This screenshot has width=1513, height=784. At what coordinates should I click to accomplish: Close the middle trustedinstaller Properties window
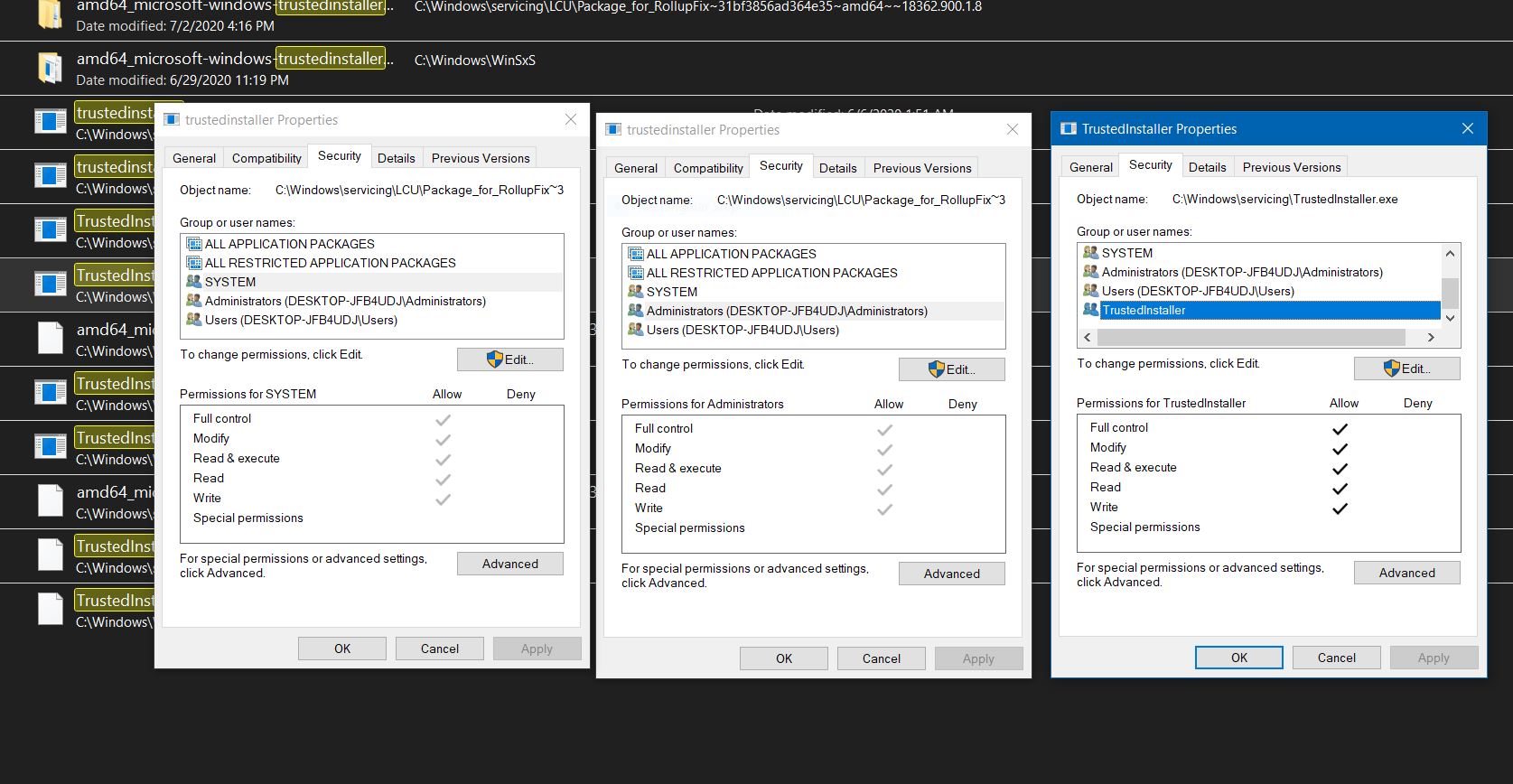pyautogui.click(x=1013, y=129)
